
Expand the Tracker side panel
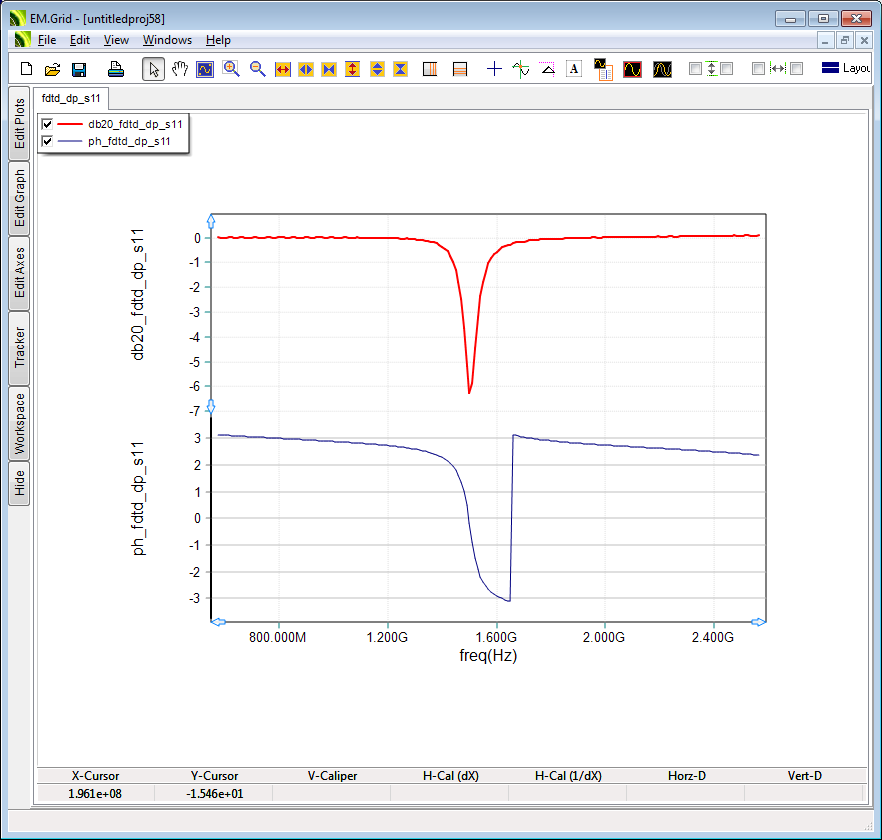point(19,348)
